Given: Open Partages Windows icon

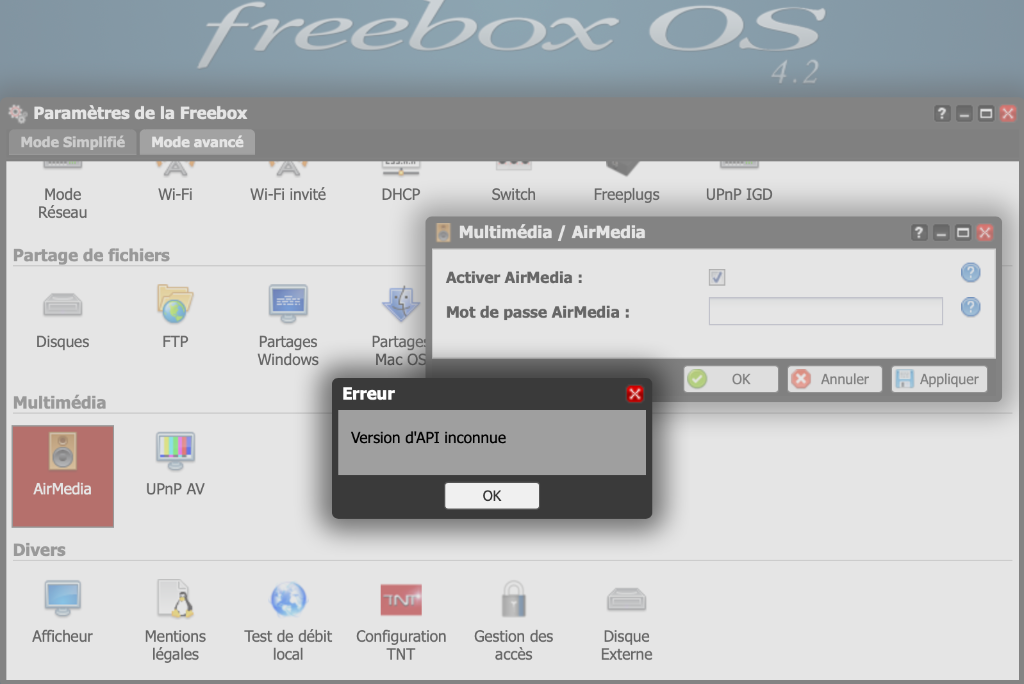Looking at the screenshot, I should pos(288,325).
